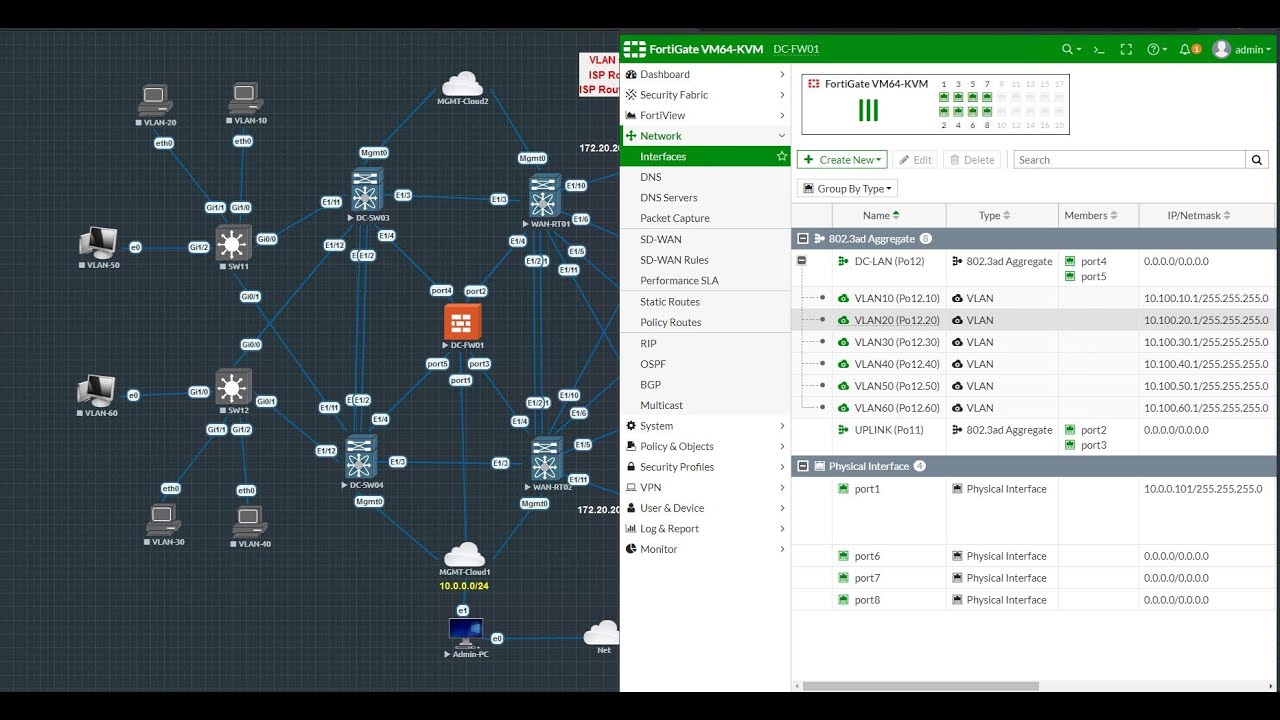
Task: Open the CLI console icon
Action: coord(1098,49)
